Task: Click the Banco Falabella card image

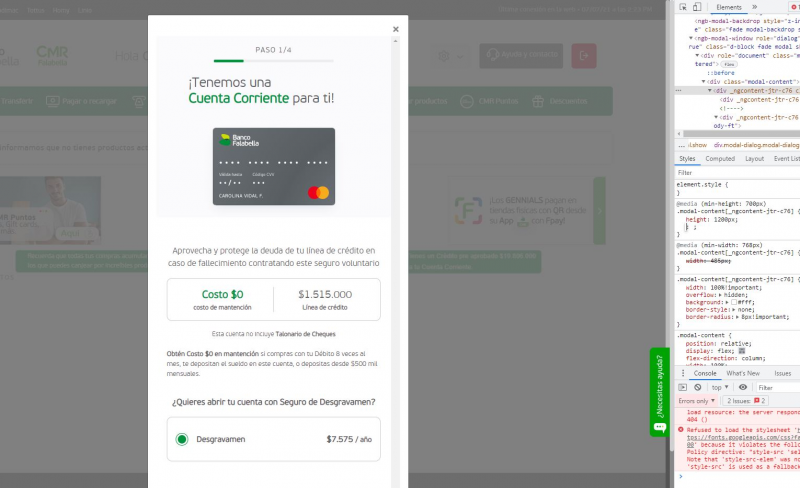Action: pyautogui.click(x=273, y=166)
